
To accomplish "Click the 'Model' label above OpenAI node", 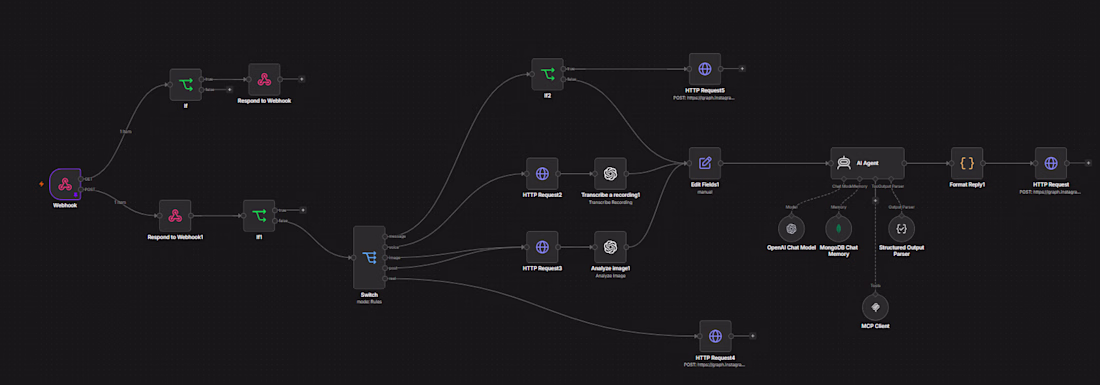I will 791,207.
